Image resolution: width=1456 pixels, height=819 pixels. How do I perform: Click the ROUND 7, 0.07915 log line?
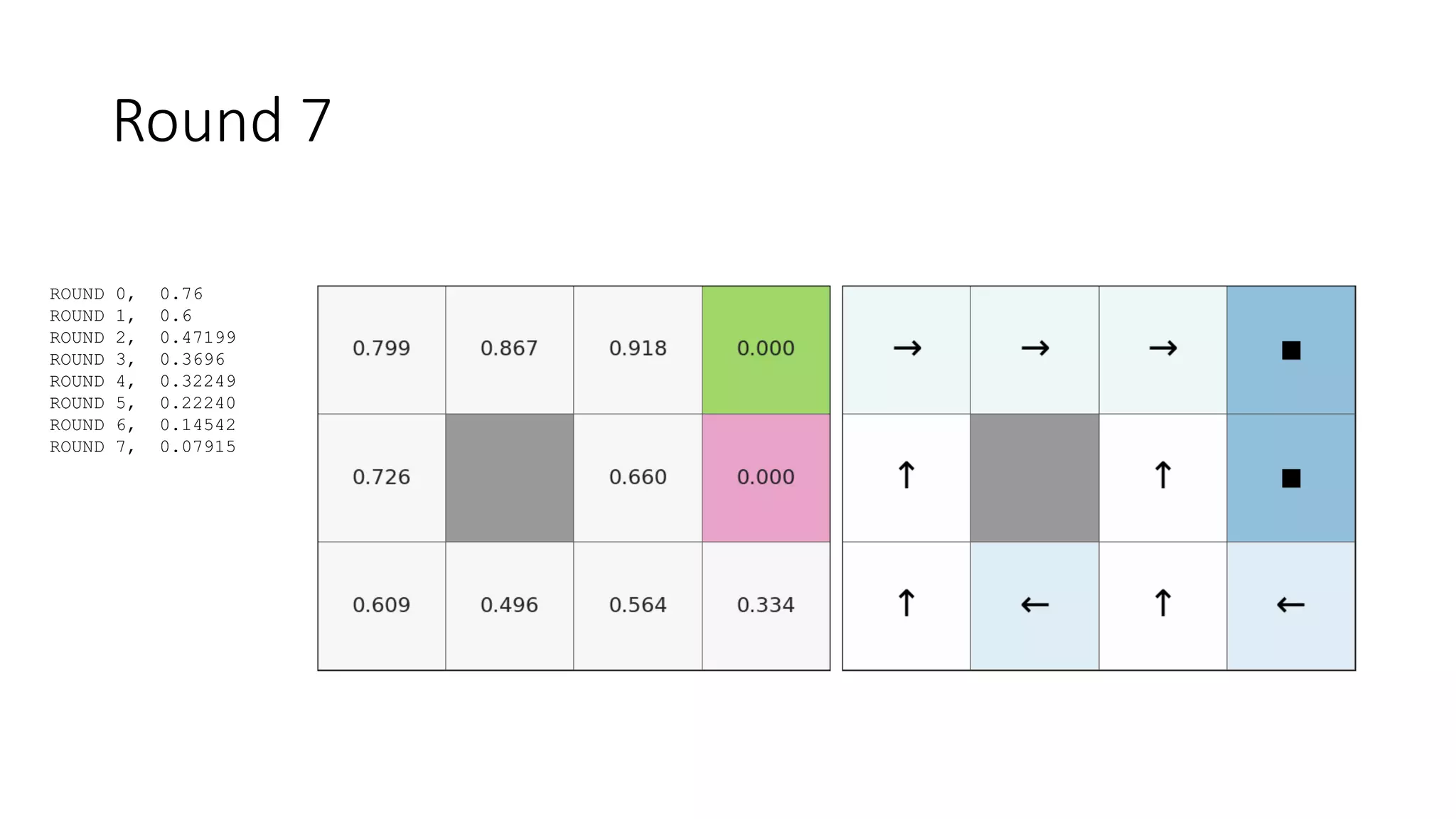142,446
